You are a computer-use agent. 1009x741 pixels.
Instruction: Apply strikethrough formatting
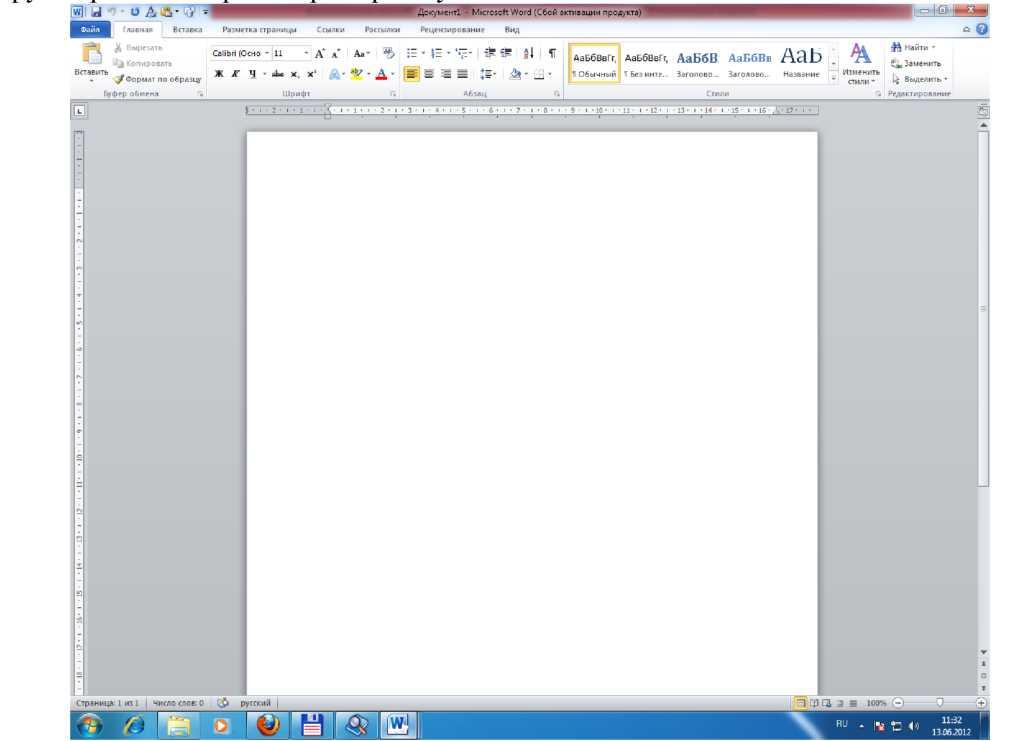(277, 74)
